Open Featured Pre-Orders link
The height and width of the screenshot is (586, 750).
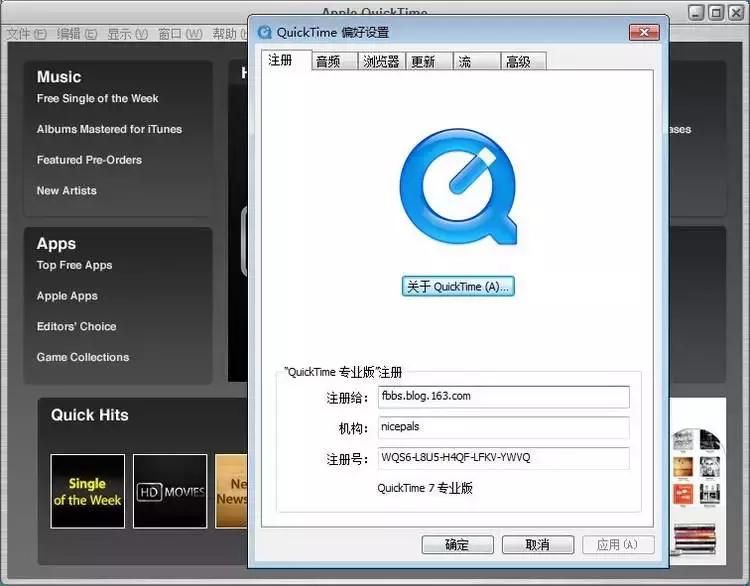89,160
